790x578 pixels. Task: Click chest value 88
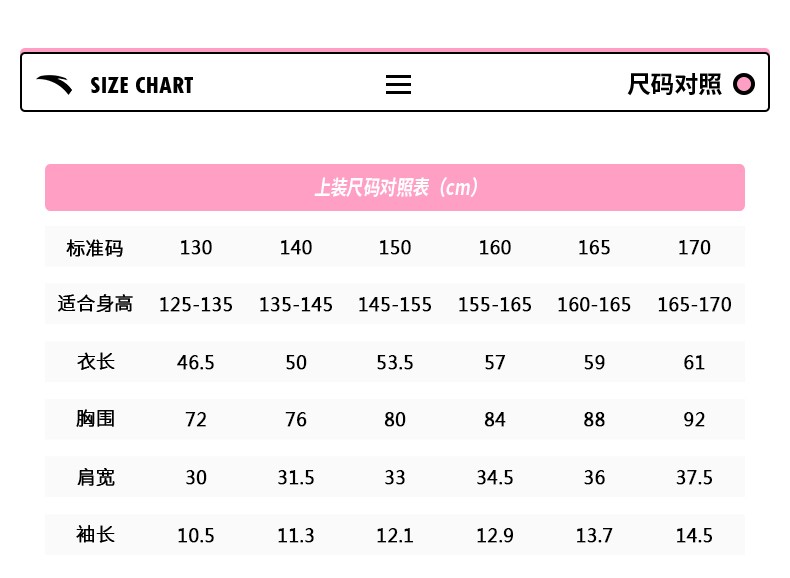click(594, 419)
